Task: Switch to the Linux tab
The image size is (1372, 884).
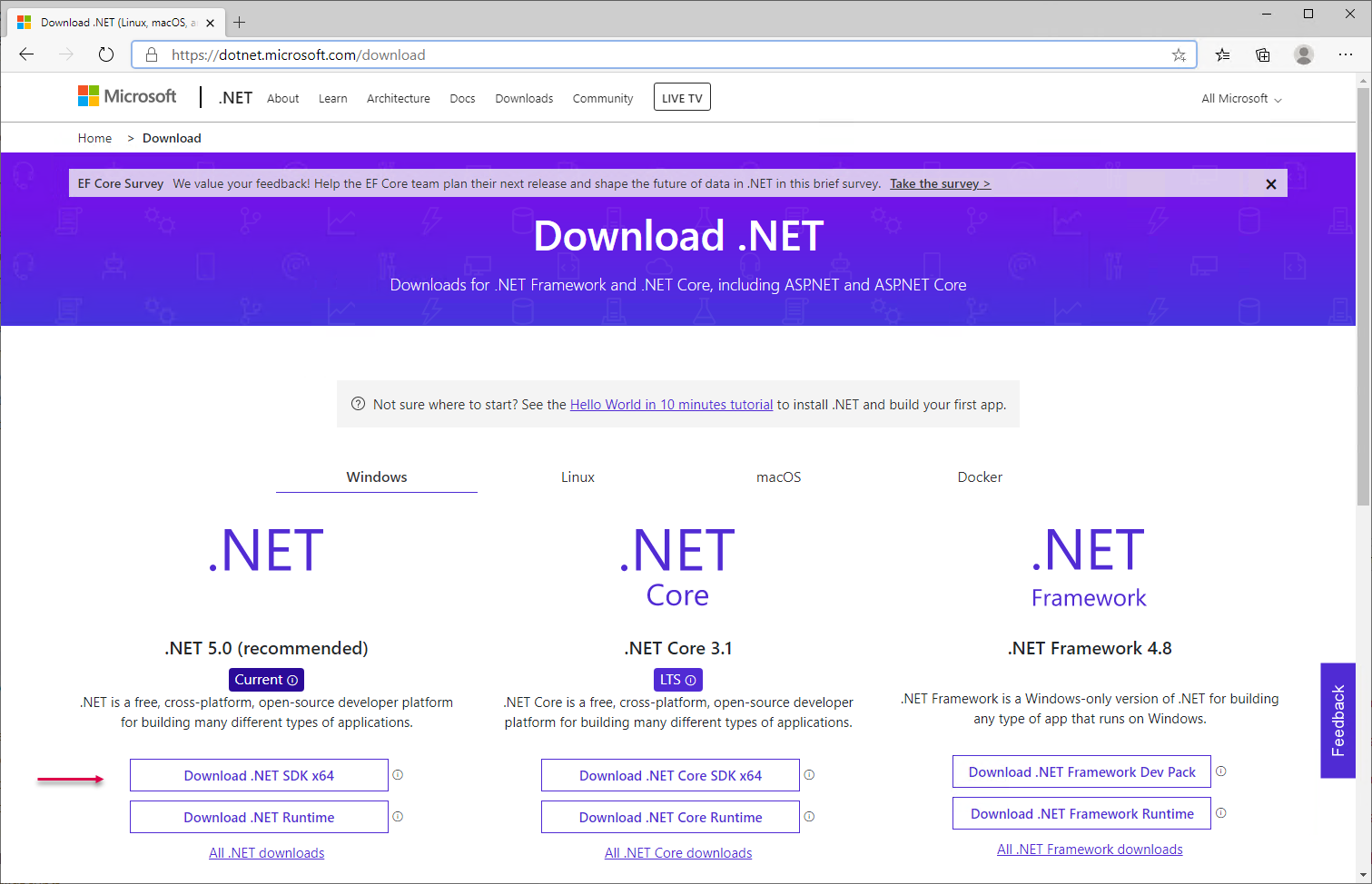Action: 577,477
